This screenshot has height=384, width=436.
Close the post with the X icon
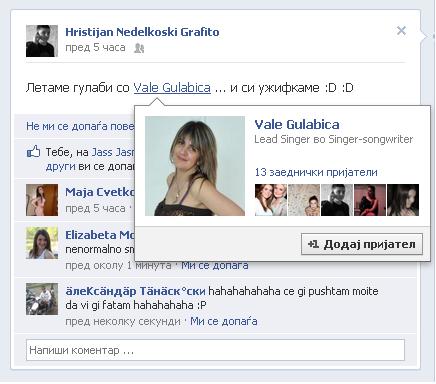click(401, 31)
